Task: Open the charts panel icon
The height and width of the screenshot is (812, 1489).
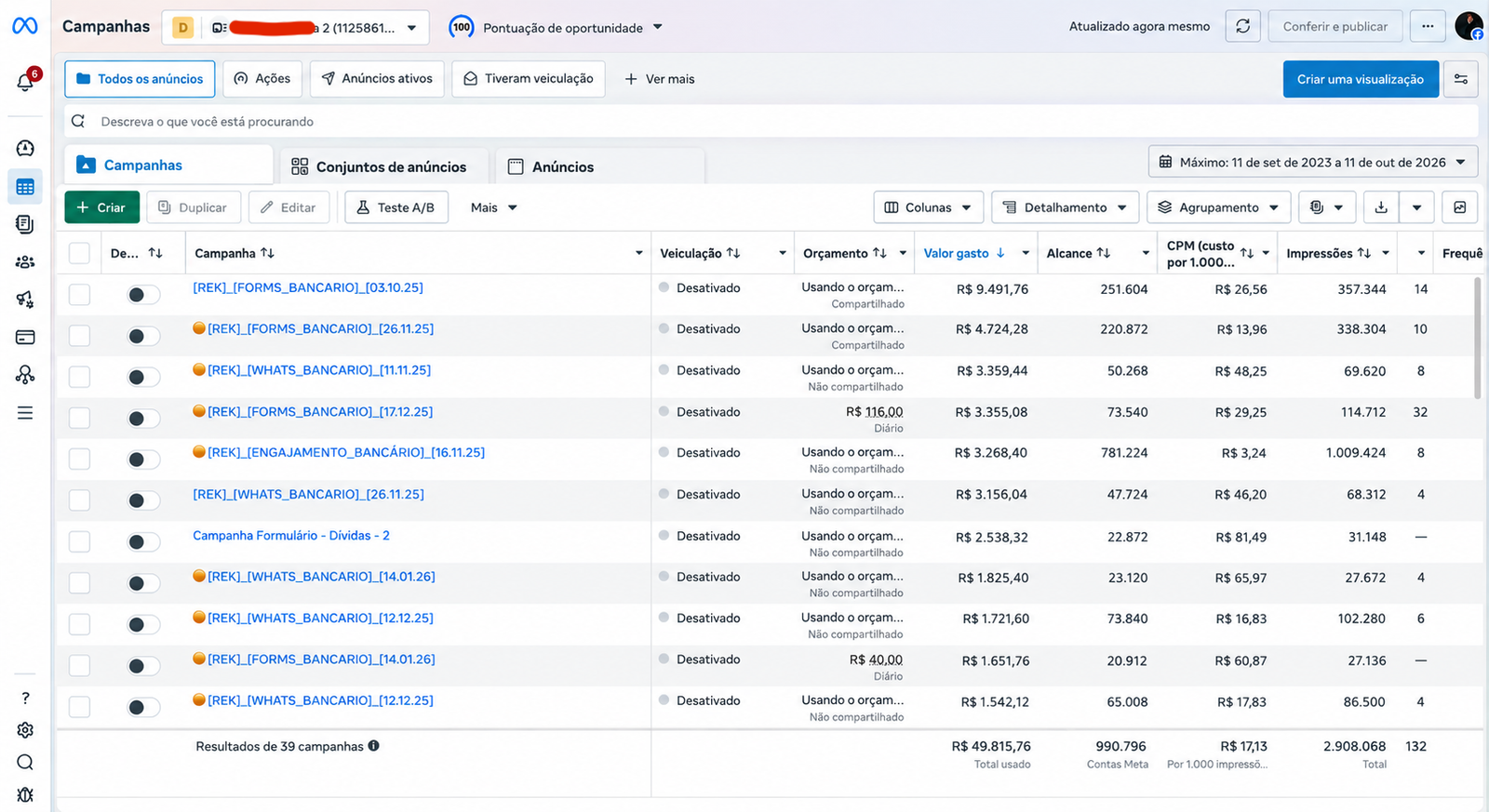Action: click(1460, 207)
